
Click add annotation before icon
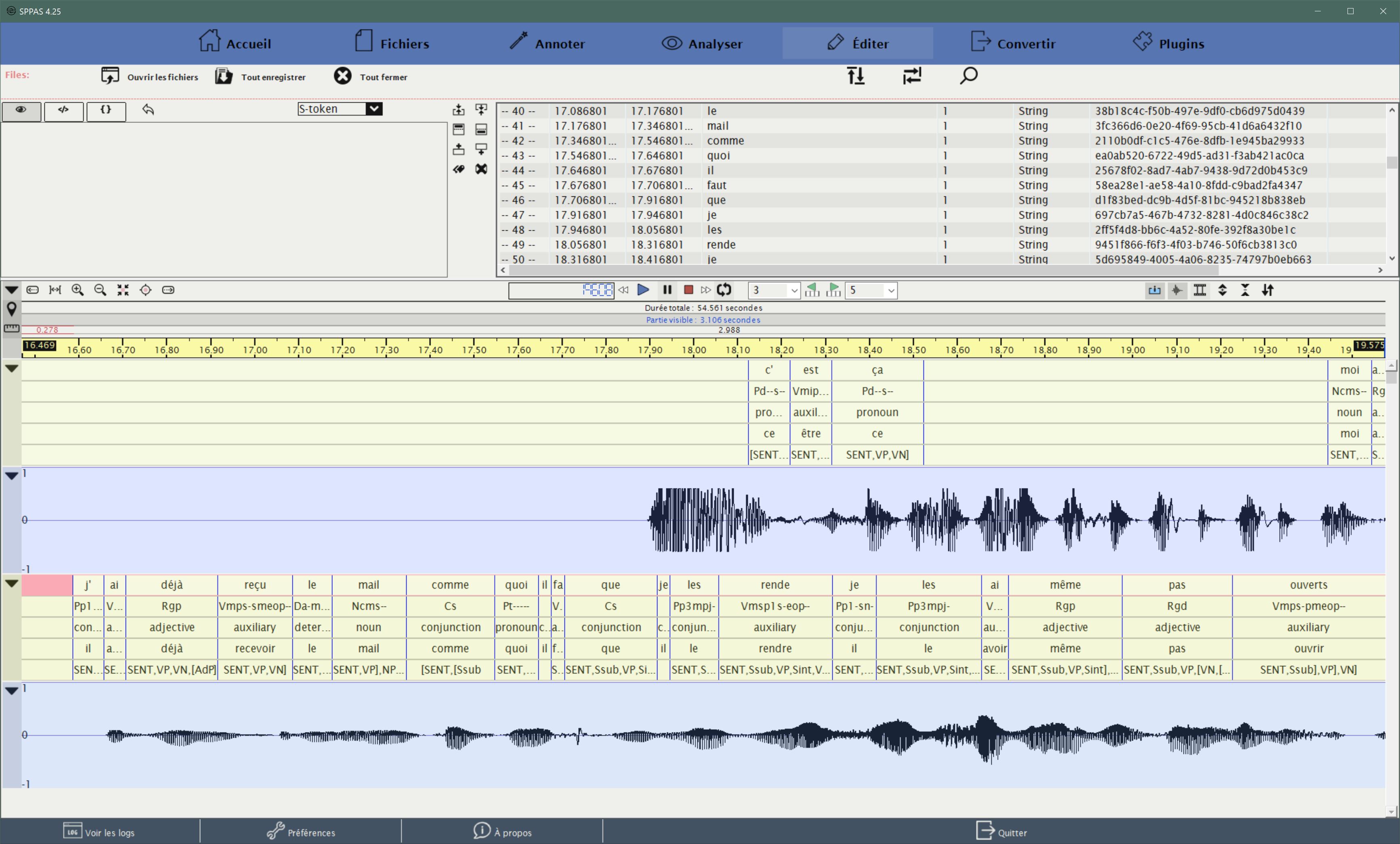pos(458,149)
